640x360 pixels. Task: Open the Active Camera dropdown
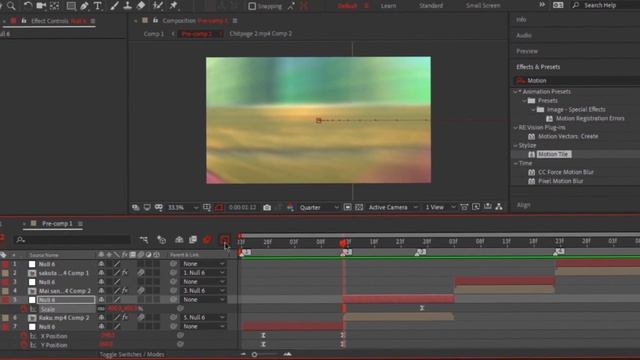tap(393, 207)
